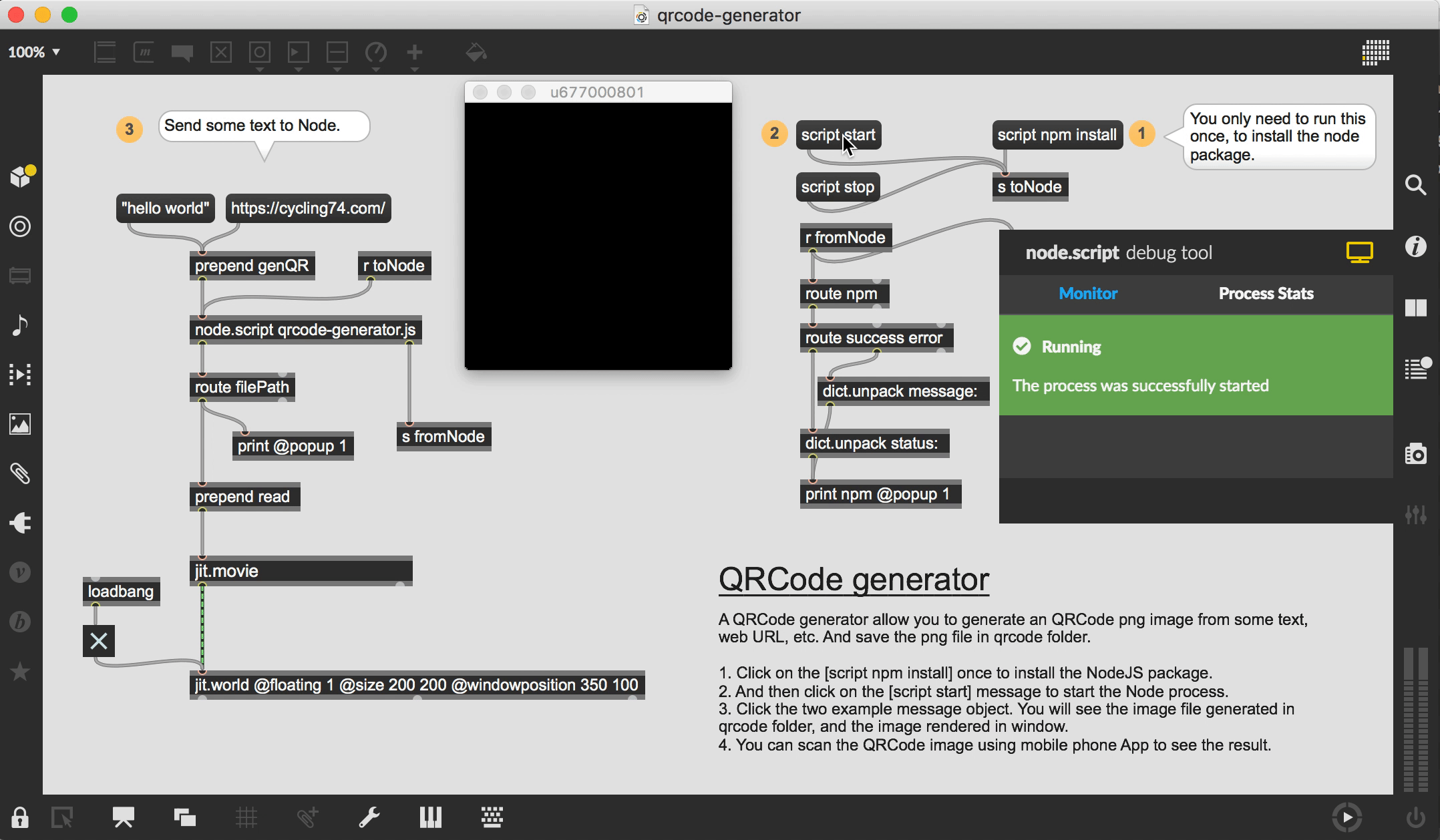
Task: Open the images browser icon in sidebar
Action: coord(20,424)
